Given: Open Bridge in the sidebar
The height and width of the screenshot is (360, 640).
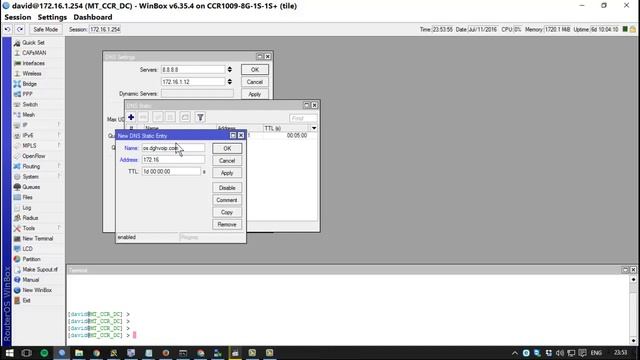Looking at the screenshot, I should click(x=29, y=84).
